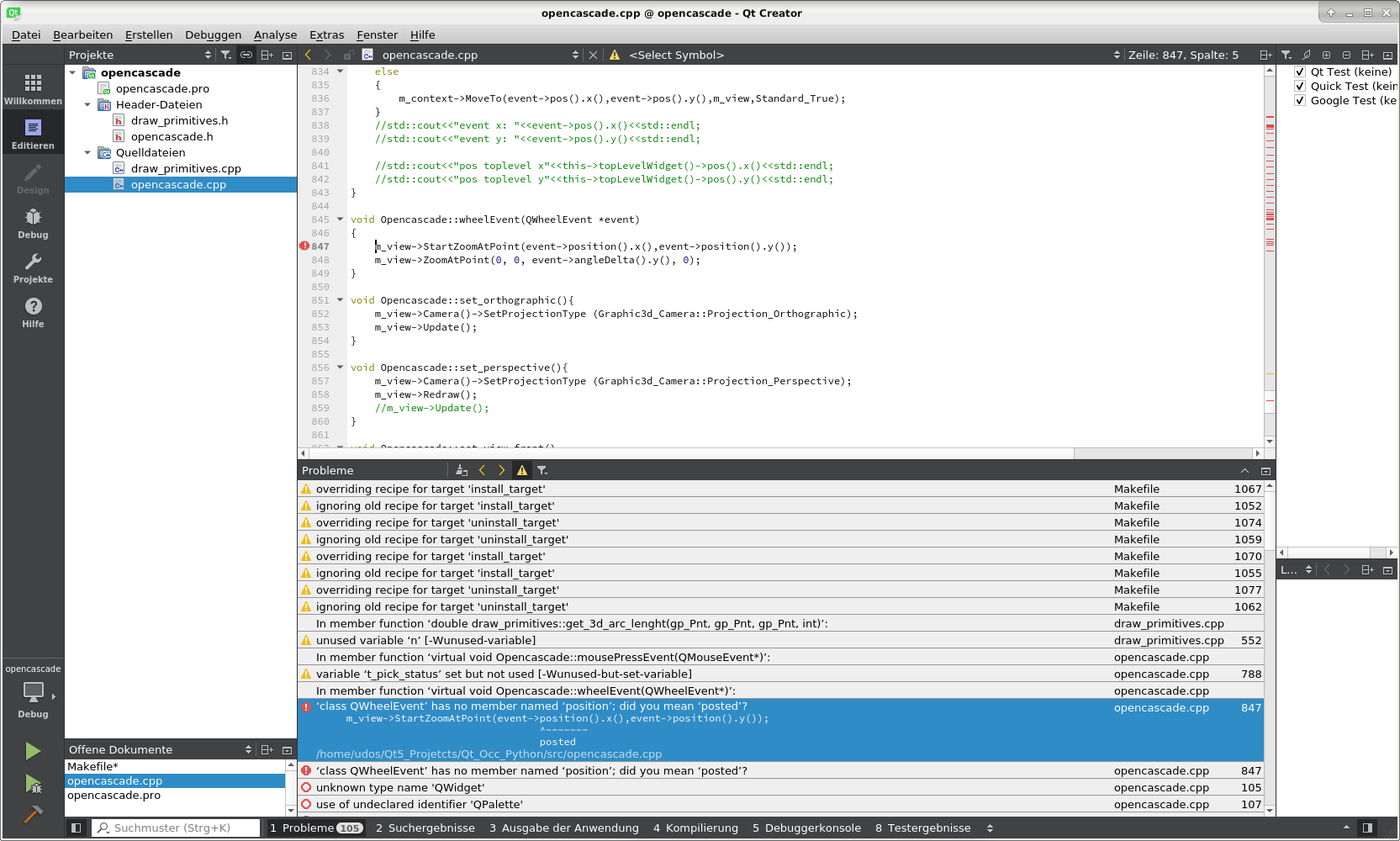Close the Projekte side panel
1400x841 pixels.
tap(287, 55)
